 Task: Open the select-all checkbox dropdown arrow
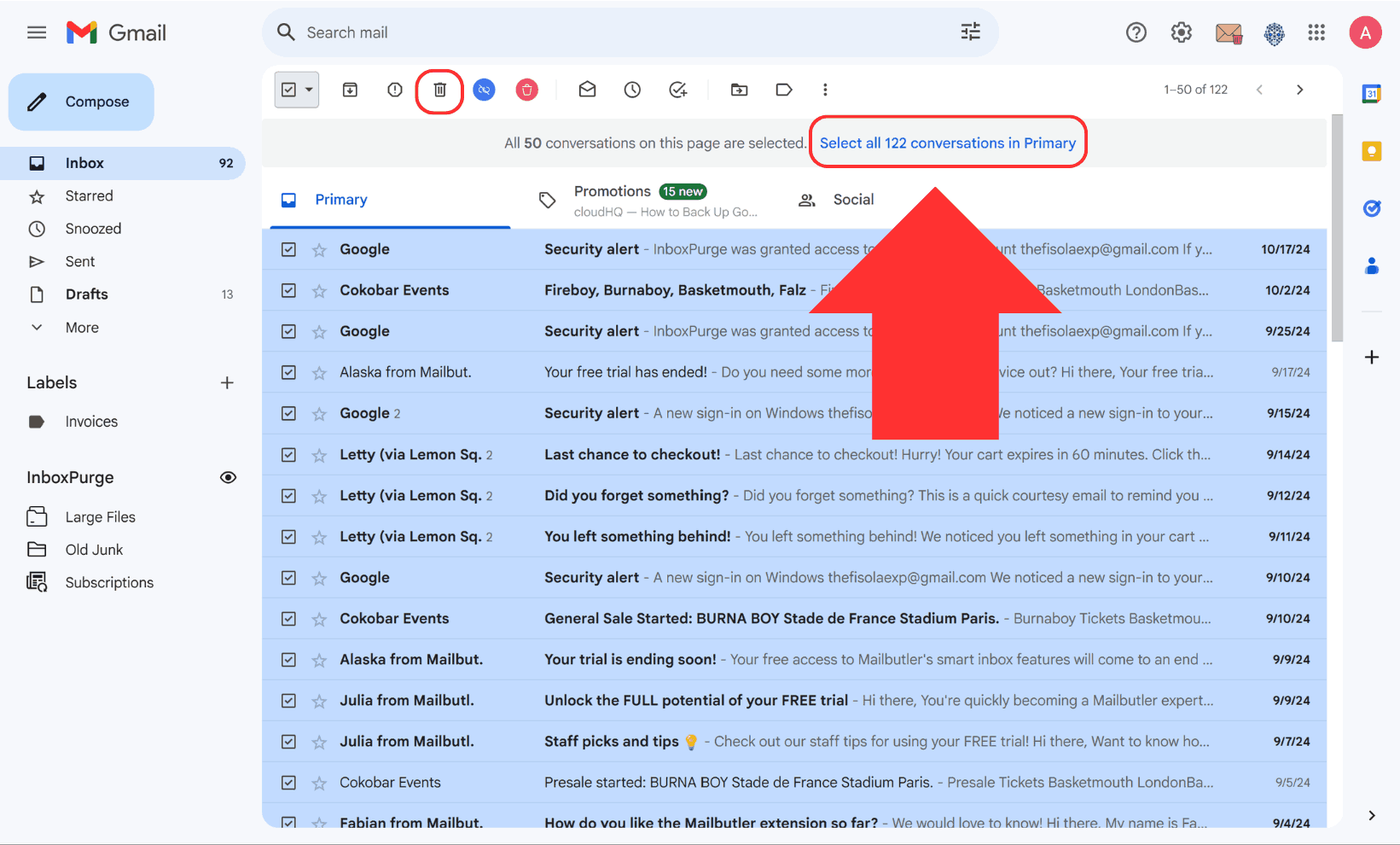309,90
